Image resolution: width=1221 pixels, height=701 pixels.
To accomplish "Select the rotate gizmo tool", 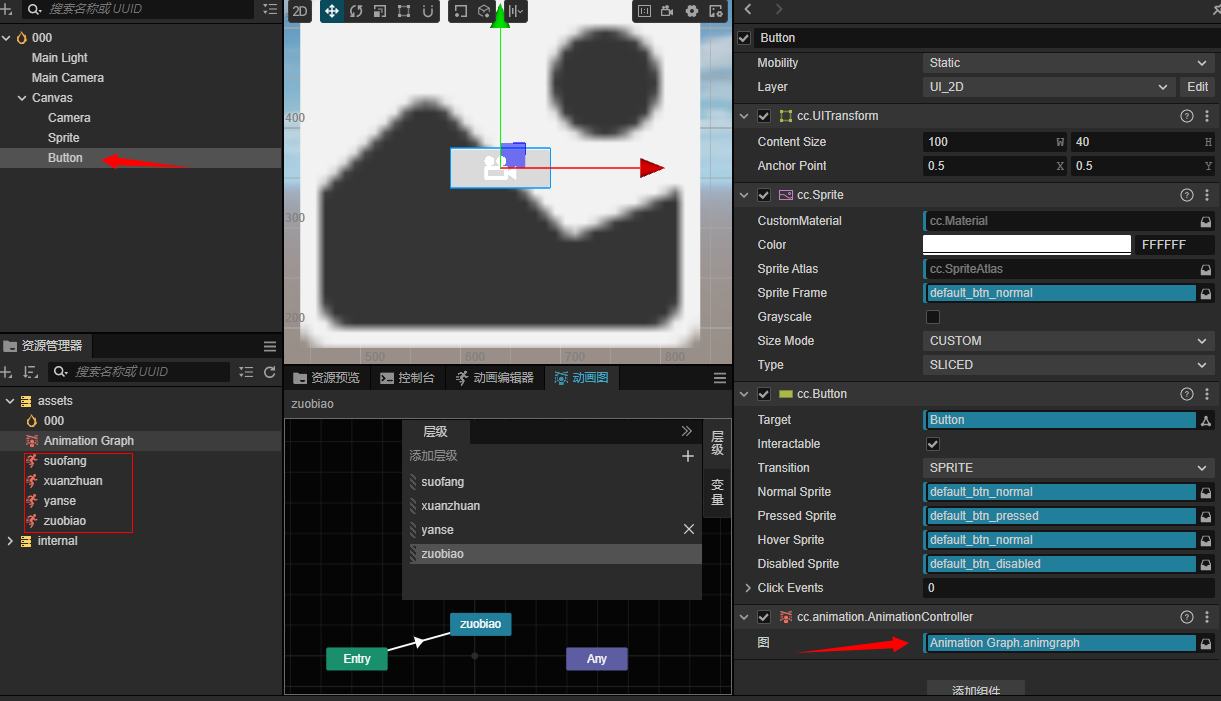I will (355, 11).
